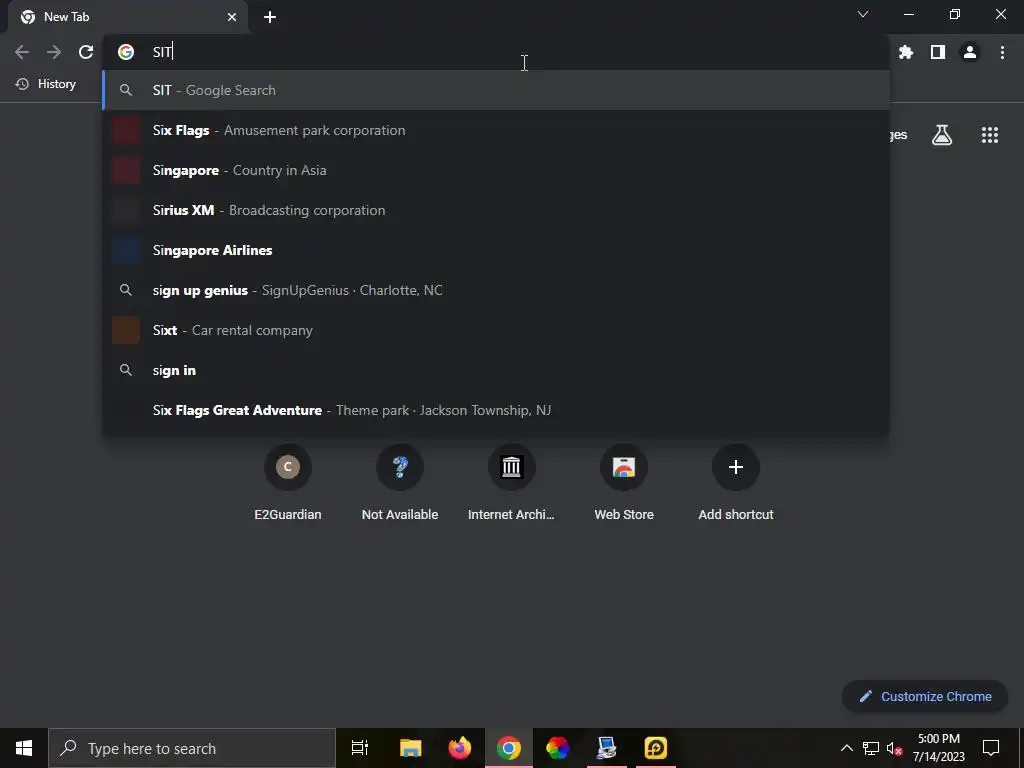The width and height of the screenshot is (1024, 768).
Task: Open the Web Store shortcut
Action: [624, 483]
